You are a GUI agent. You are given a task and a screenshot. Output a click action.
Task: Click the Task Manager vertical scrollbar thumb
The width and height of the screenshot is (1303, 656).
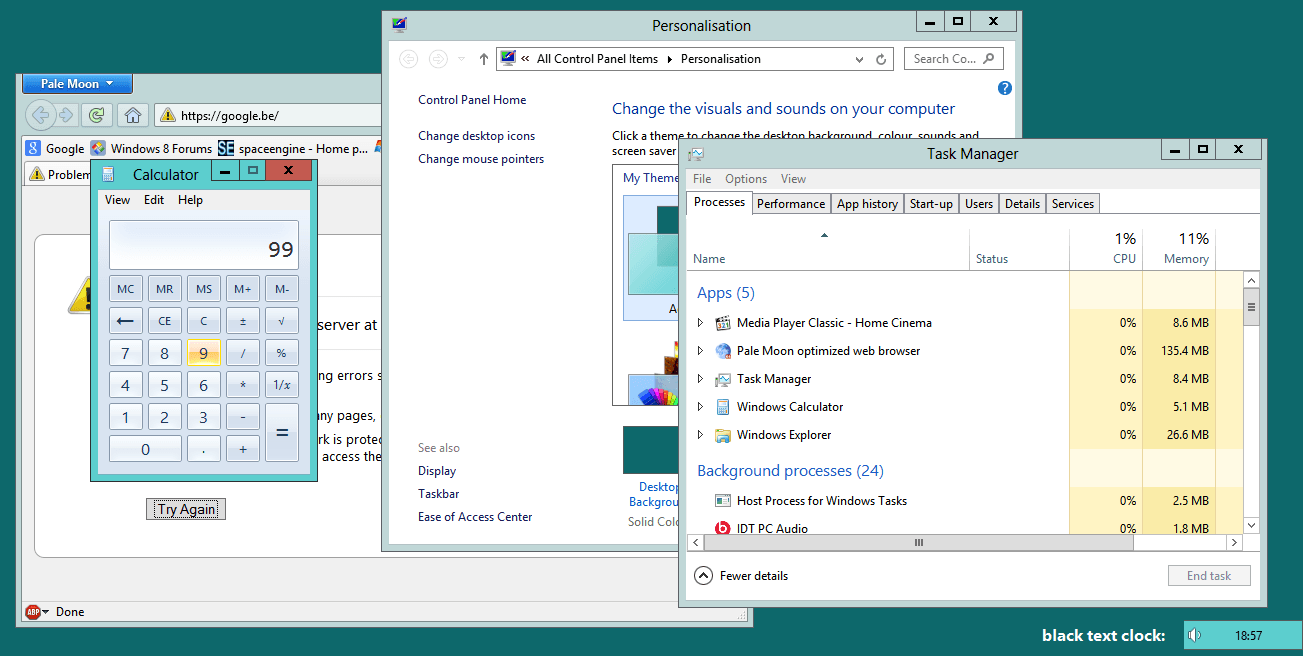pos(1251,308)
